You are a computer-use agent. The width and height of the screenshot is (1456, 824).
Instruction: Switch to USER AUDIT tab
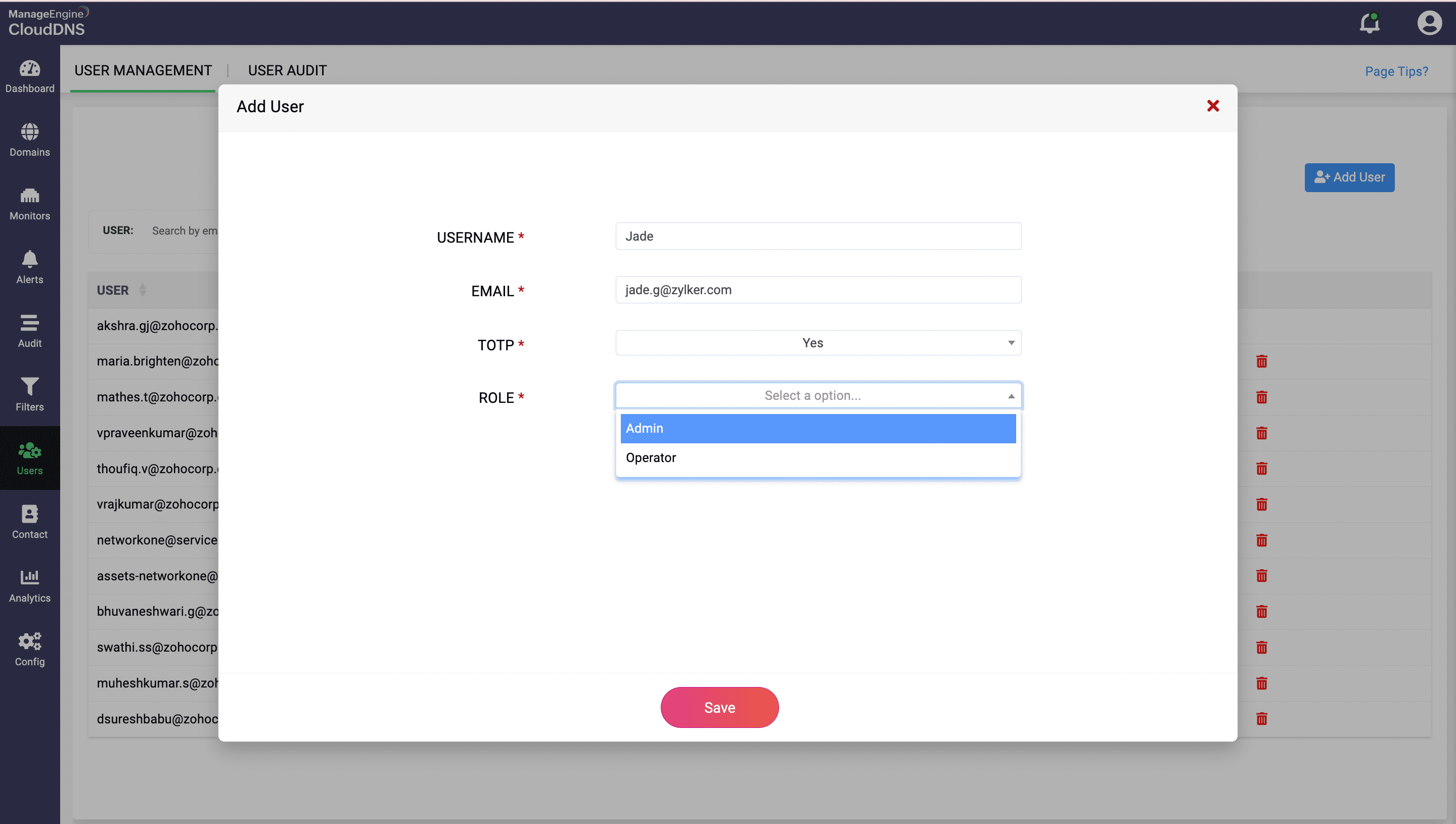287,70
